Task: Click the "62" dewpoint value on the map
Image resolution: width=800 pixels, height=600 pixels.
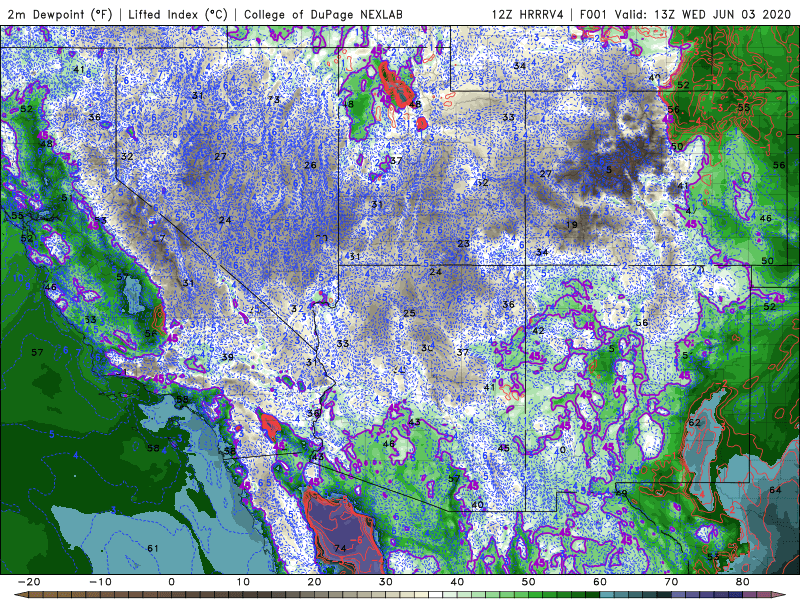Action: 694,422
